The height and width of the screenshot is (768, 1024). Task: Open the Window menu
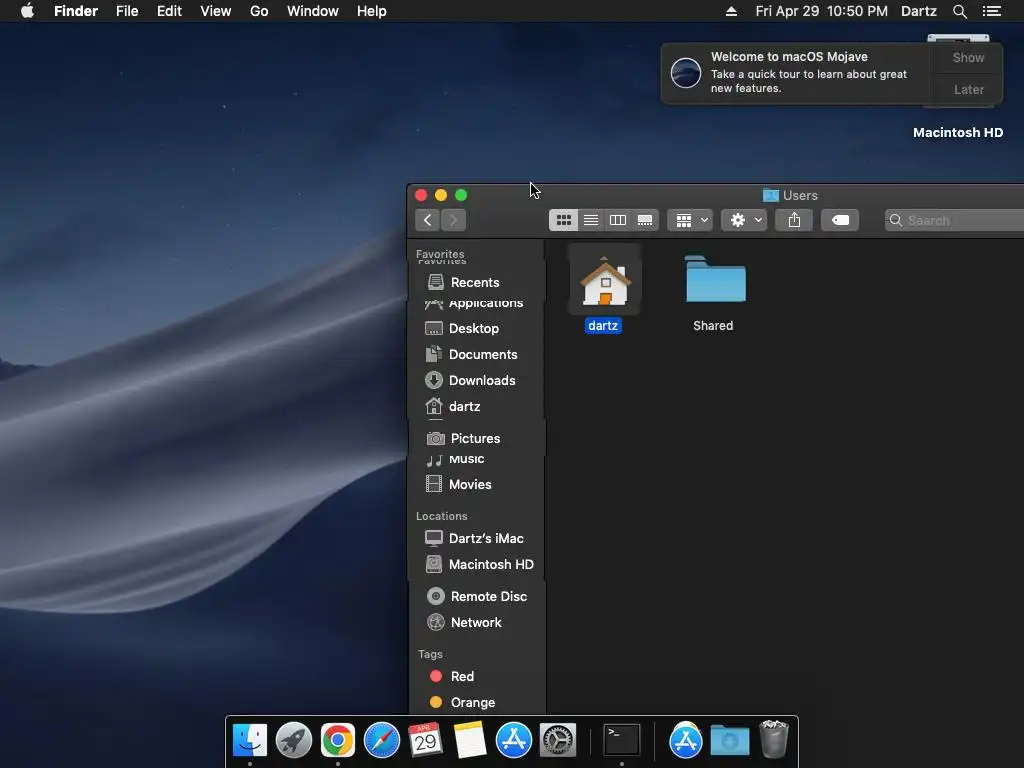tap(313, 11)
